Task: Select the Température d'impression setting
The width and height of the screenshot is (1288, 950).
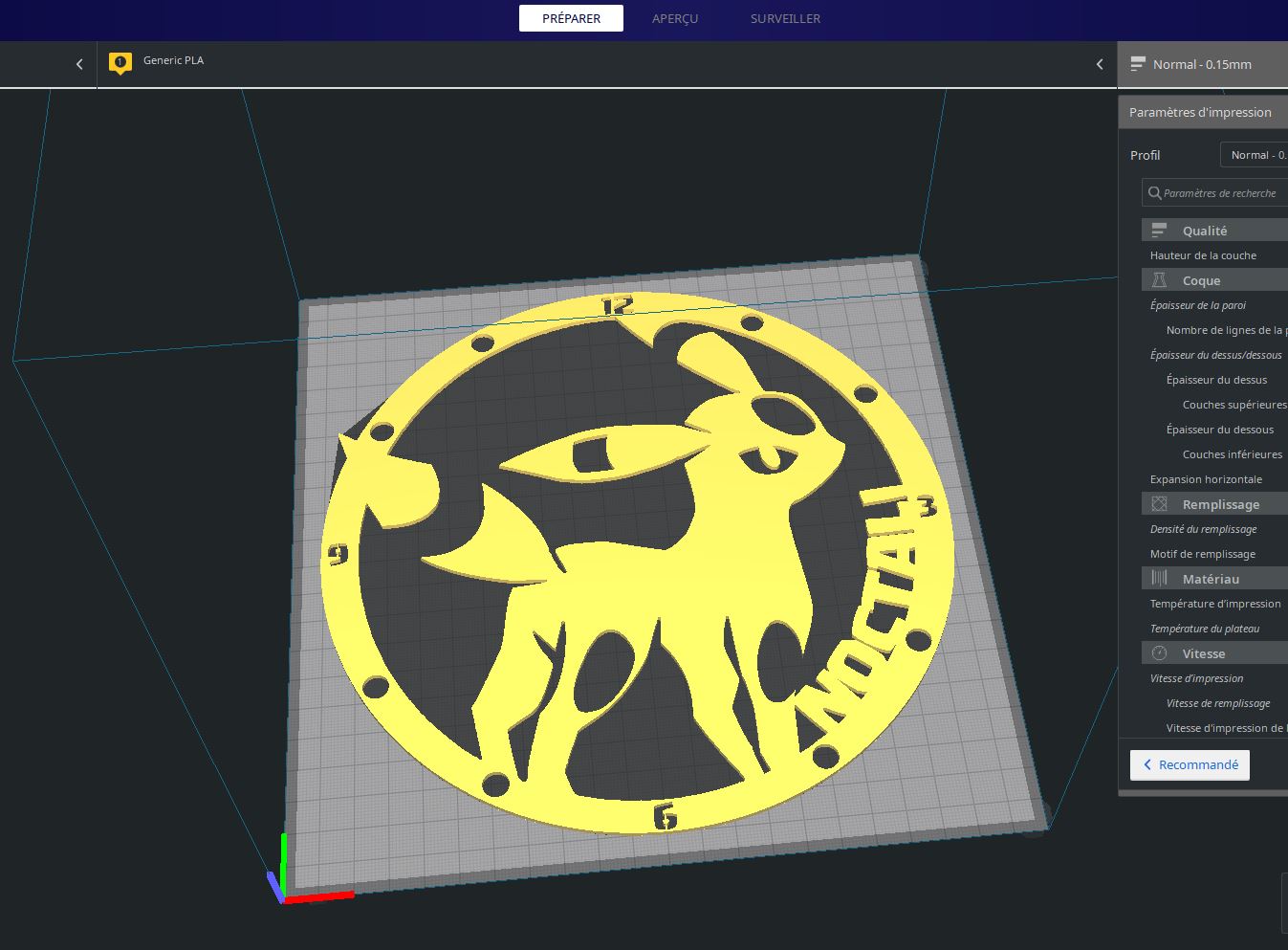Action: tap(1215, 603)
